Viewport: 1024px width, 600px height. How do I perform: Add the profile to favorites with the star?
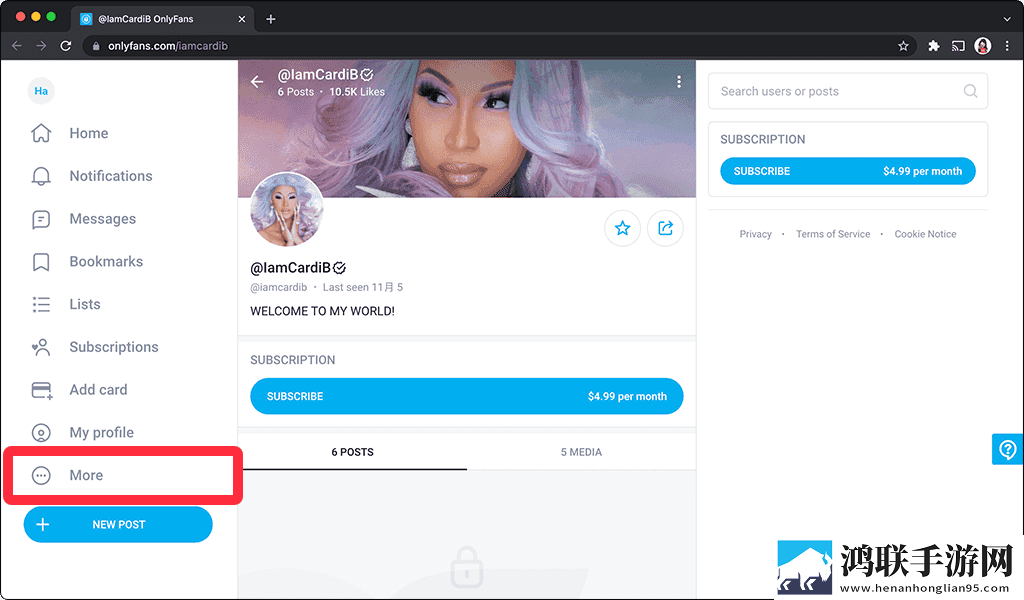pos(622,228)
